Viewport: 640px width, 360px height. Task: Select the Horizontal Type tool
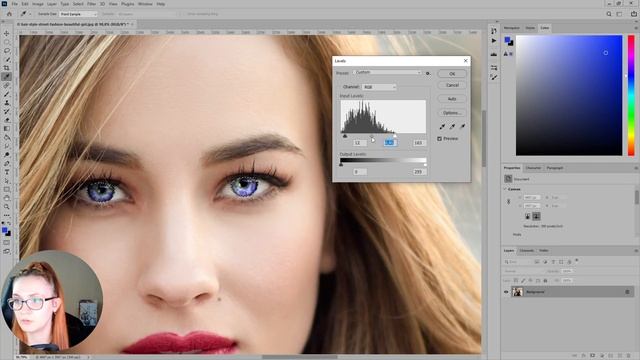point(7,172)
